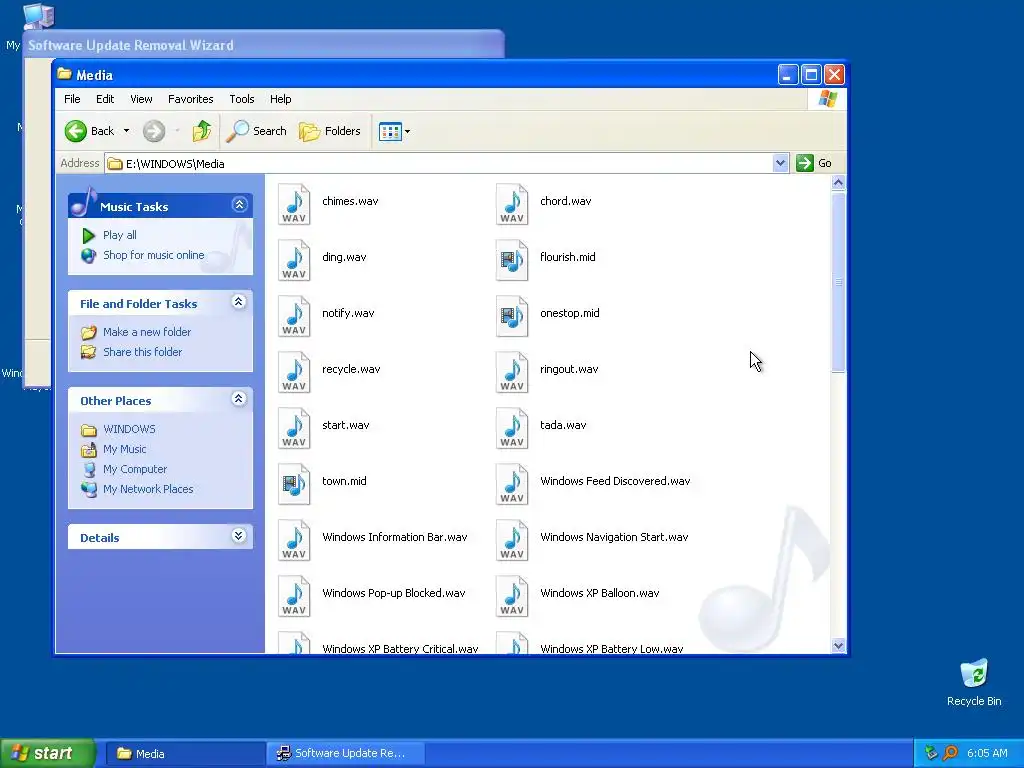The image size is (1024, 768).
Task: Click the Windows XP Battery Low.wav filename
Action: (x=612, y=648)
